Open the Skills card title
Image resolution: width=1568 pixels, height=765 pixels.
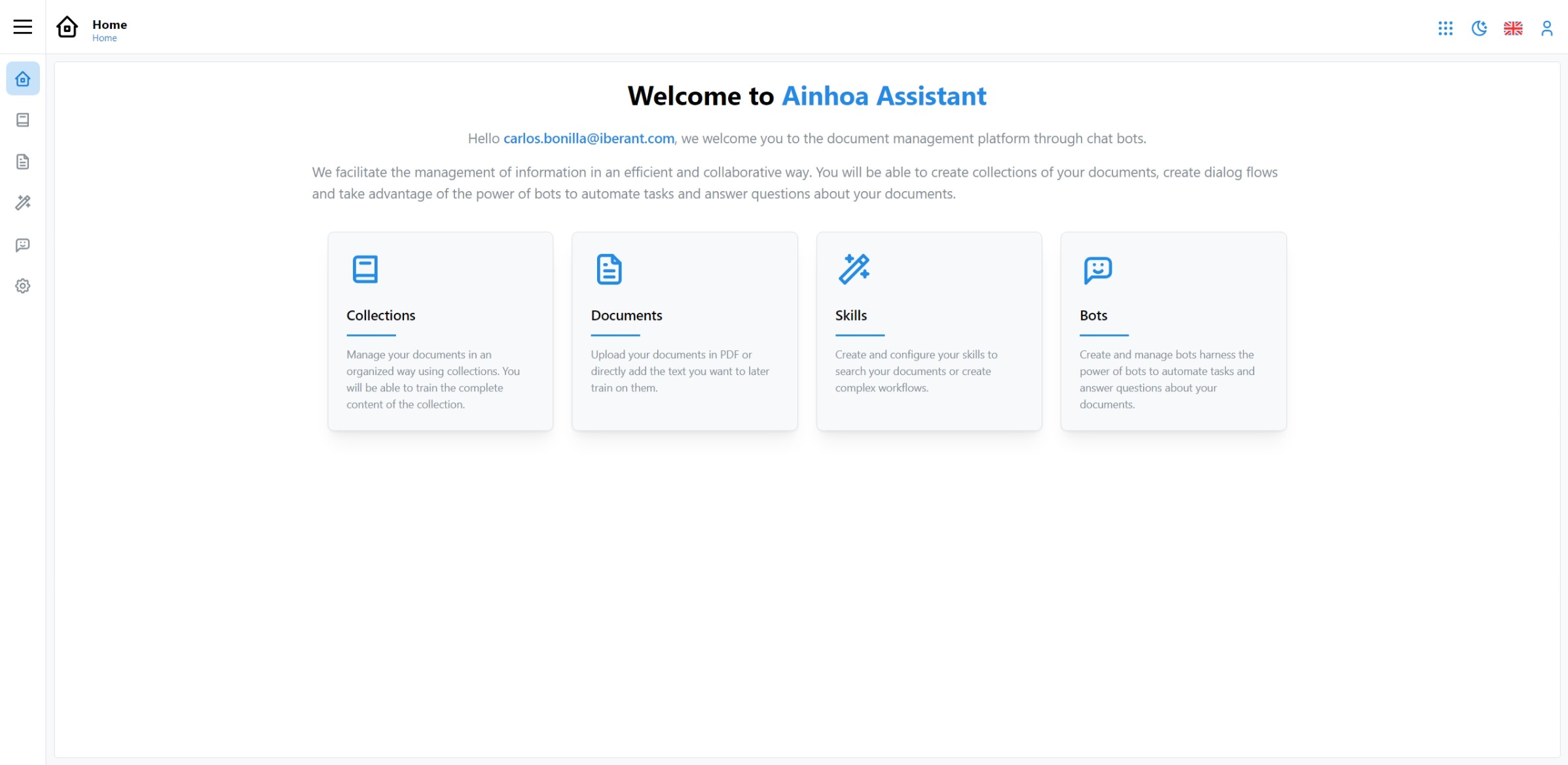(851, 315)
